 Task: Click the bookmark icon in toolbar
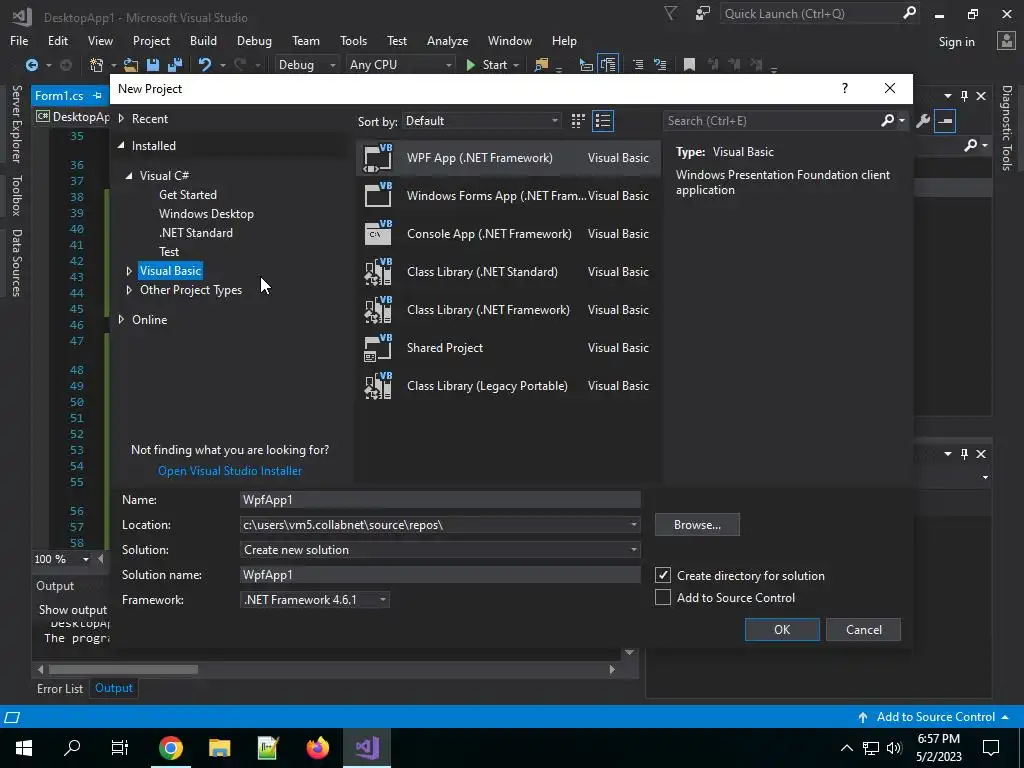(x=689, y=65)
